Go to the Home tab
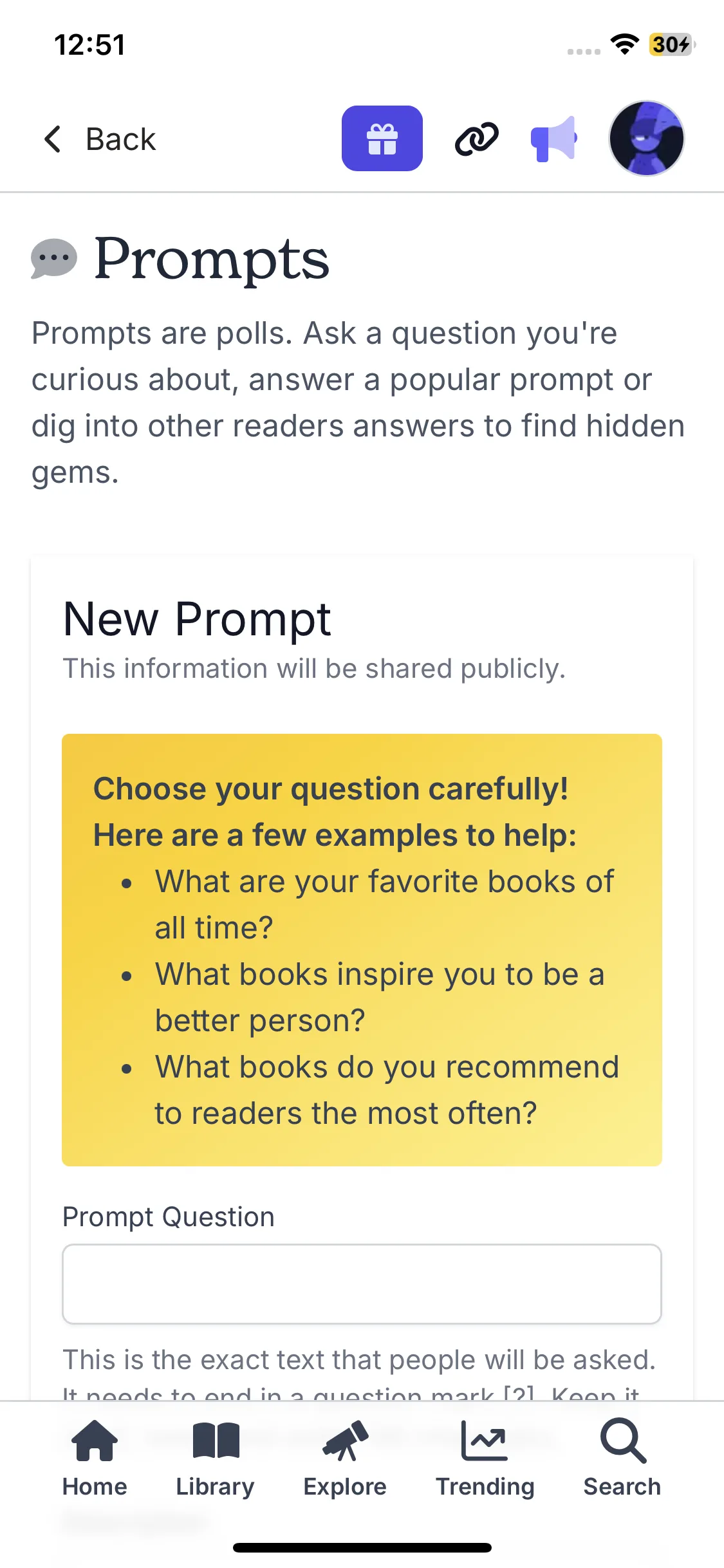The width and height of the screenshot is (724, 1568). tap(95, 1459)
